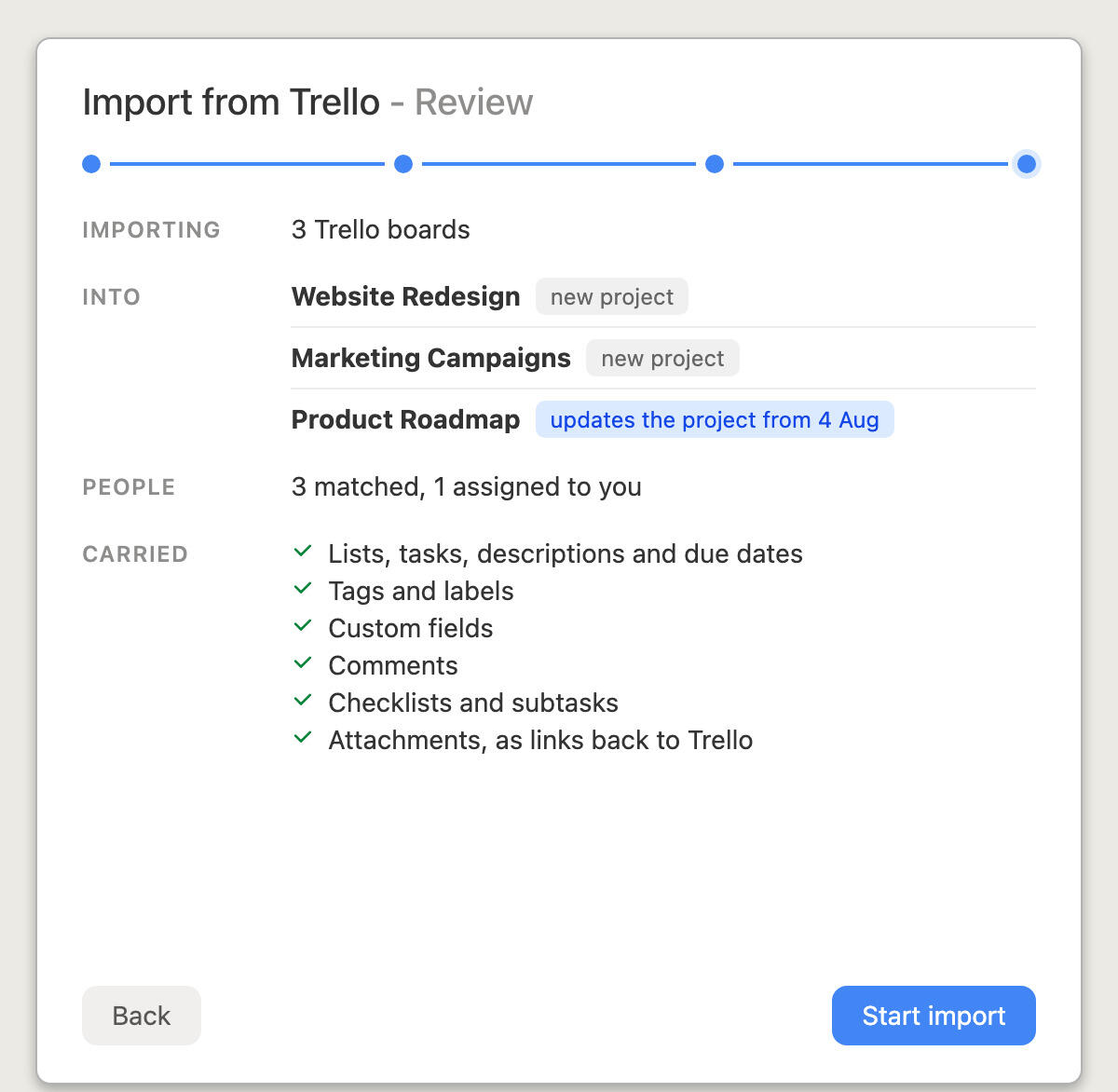Click the '3 Trello boards' text
This screenshot has width=1118, height=1092.
point(381,230)
